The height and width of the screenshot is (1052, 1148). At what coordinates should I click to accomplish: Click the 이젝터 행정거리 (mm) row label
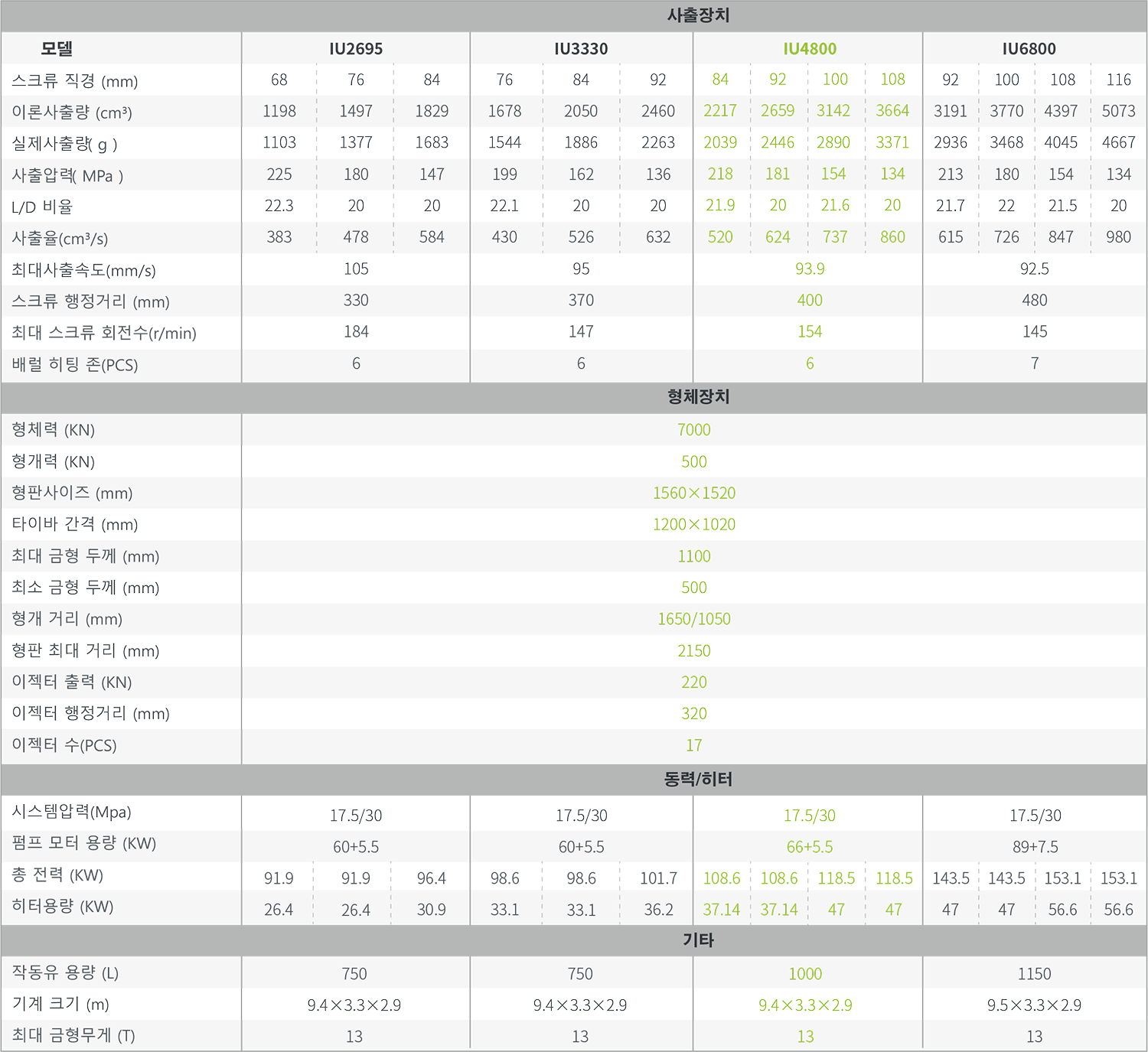point(90,714)
